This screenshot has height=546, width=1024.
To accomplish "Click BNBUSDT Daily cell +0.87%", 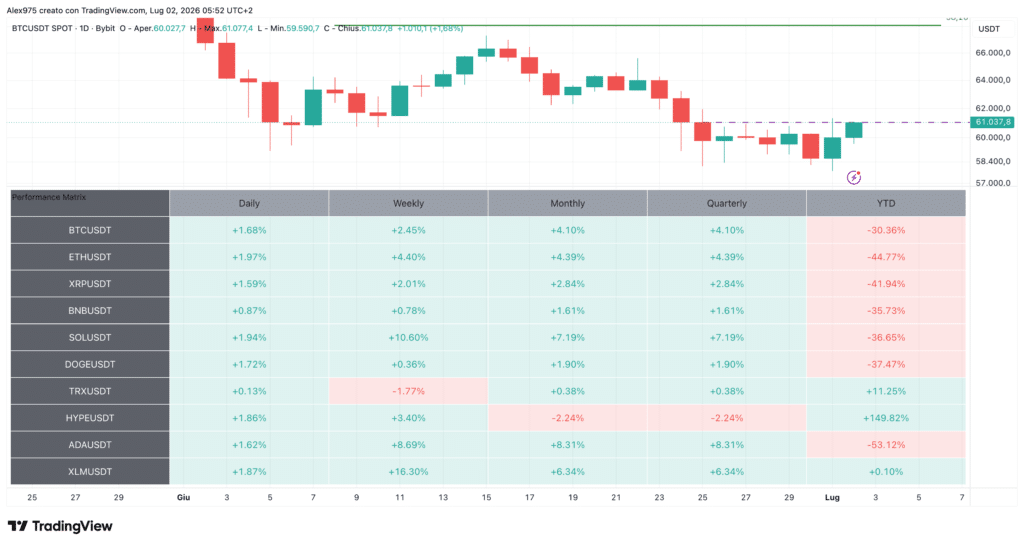I will [249, 310].
